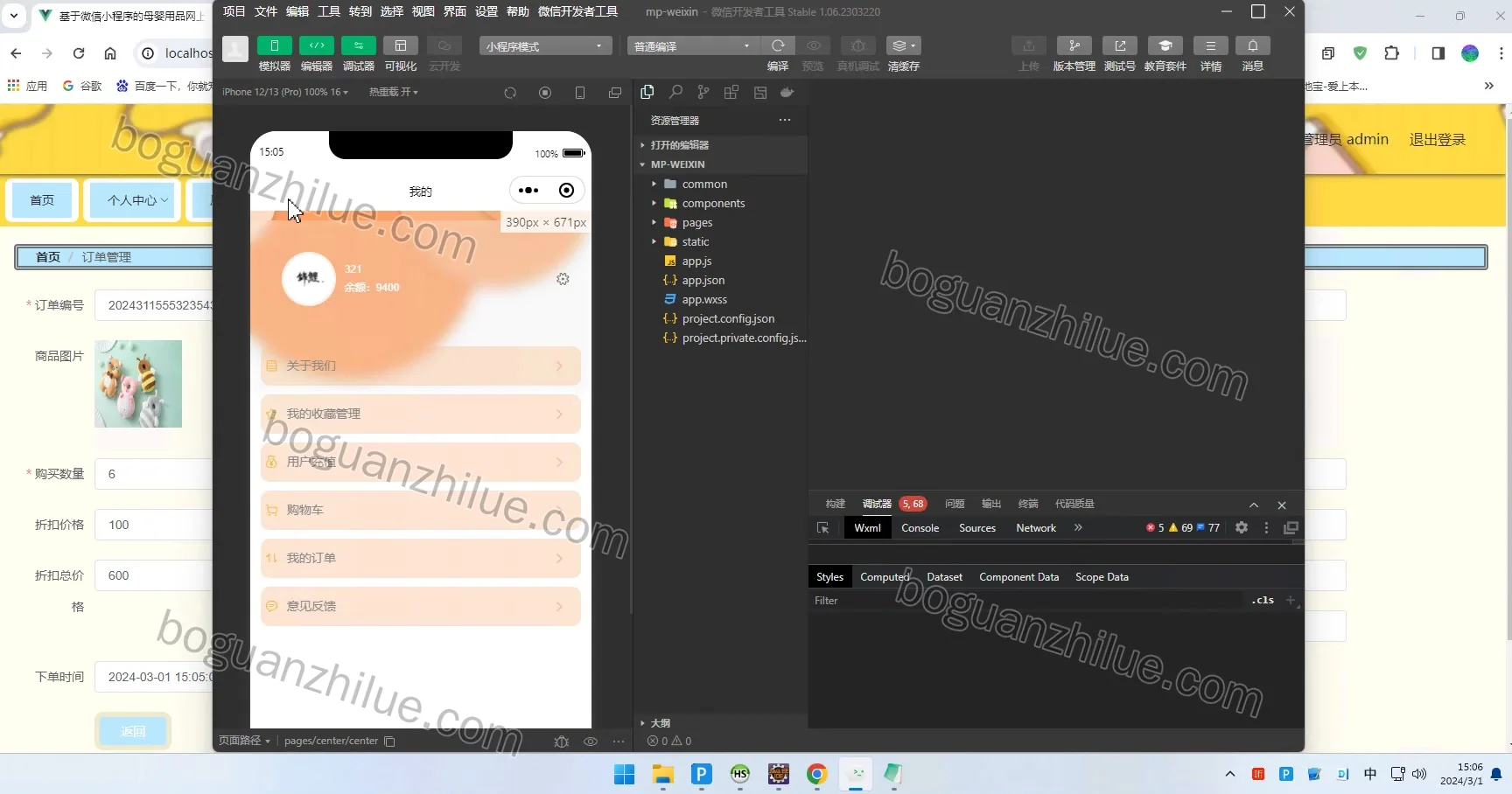Switch to the Network tab
This screenshot has width=1512, height=794.
[x=1036, y=528]
